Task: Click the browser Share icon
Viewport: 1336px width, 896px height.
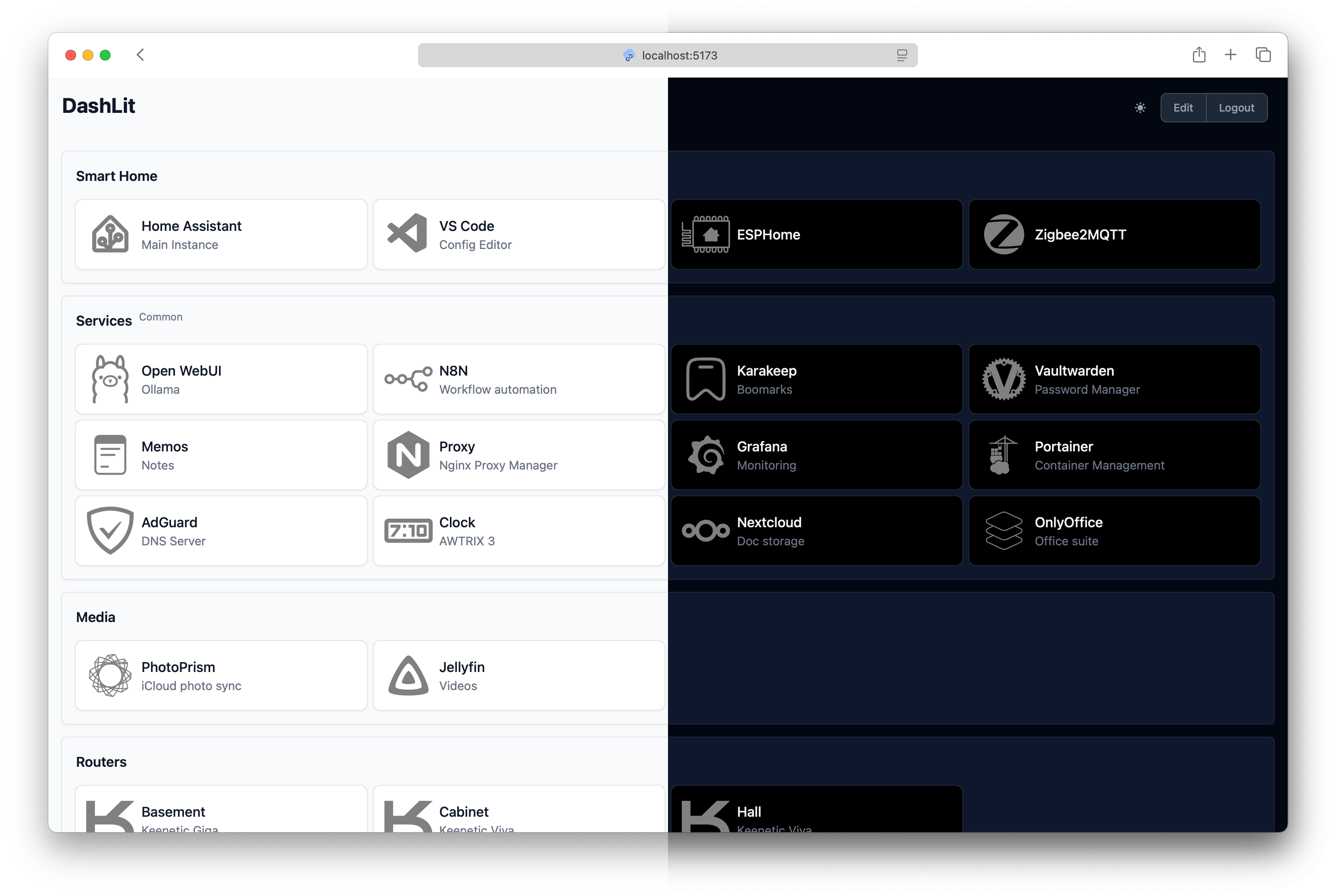Action: coord(1199,55)
